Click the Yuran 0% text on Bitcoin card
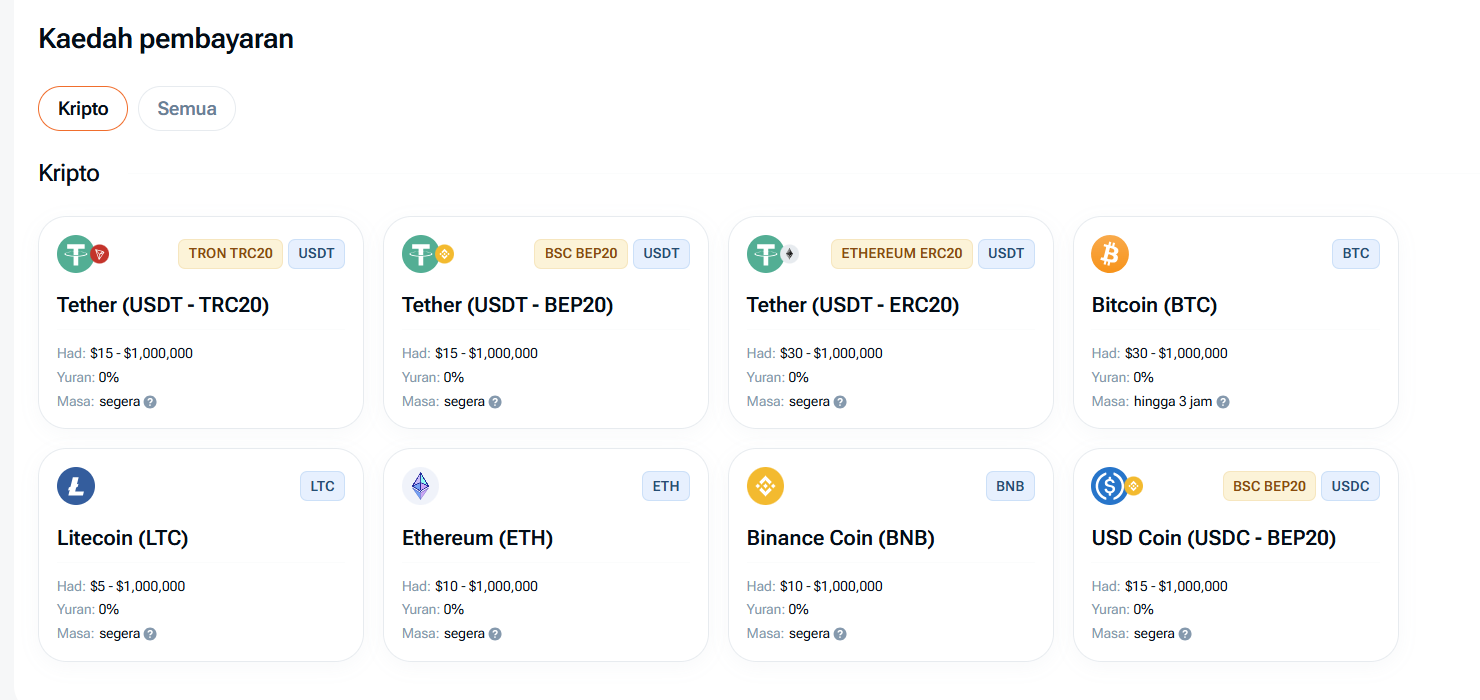Screen dimensions: 1480x700 point(1123,378)
